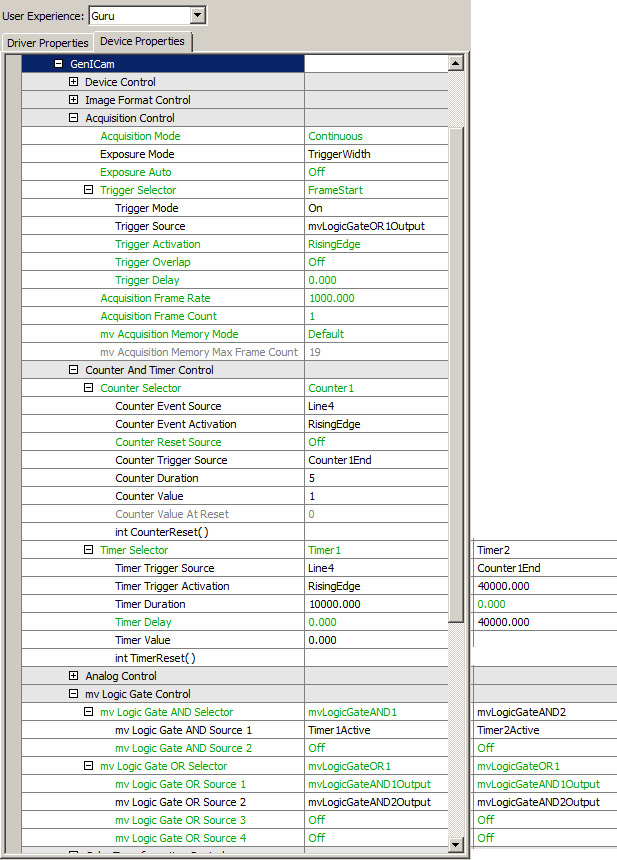The height and width of the screenshot is (860, 617).
Task: Click the scrollbar up arrow
Action: click(456, 64)
